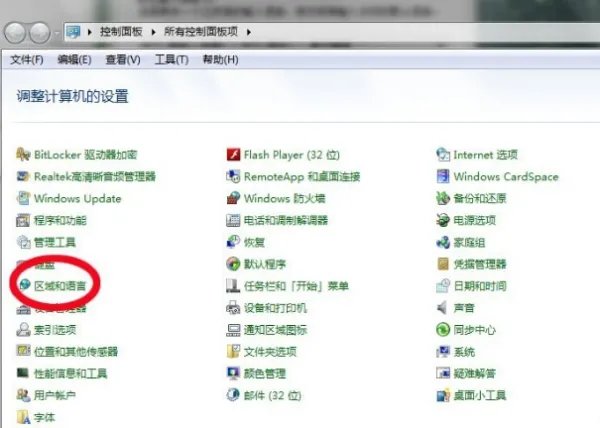The image size is (600, 428).
Task: Open the 同步中心 icon
Action: [x=443, y=329]
